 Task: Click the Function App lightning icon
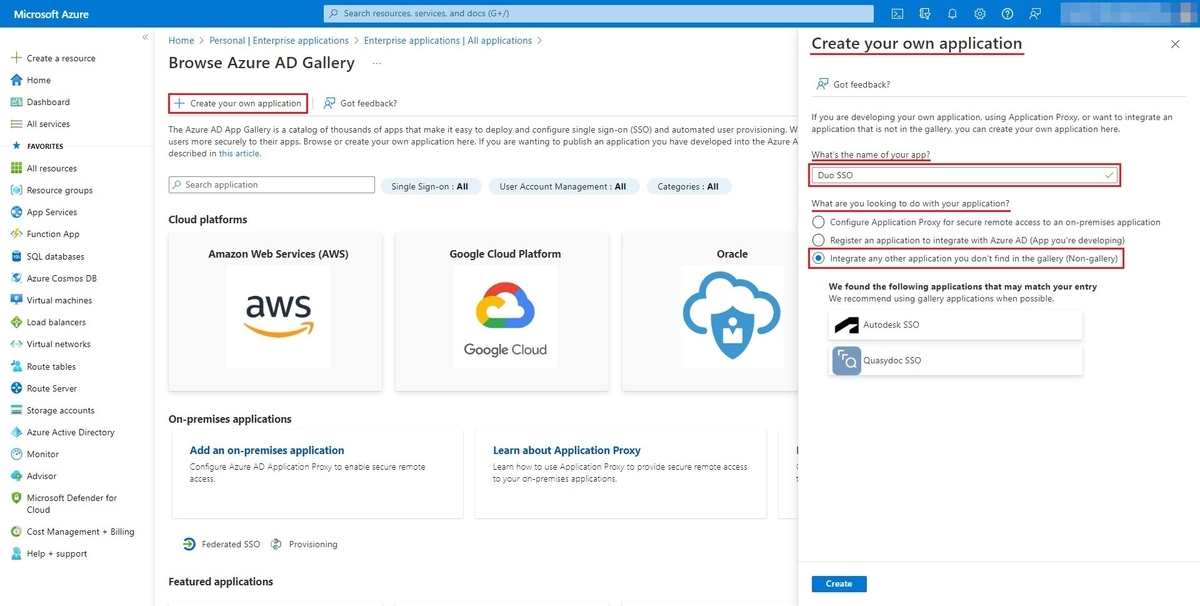click(x=16, y=234)
